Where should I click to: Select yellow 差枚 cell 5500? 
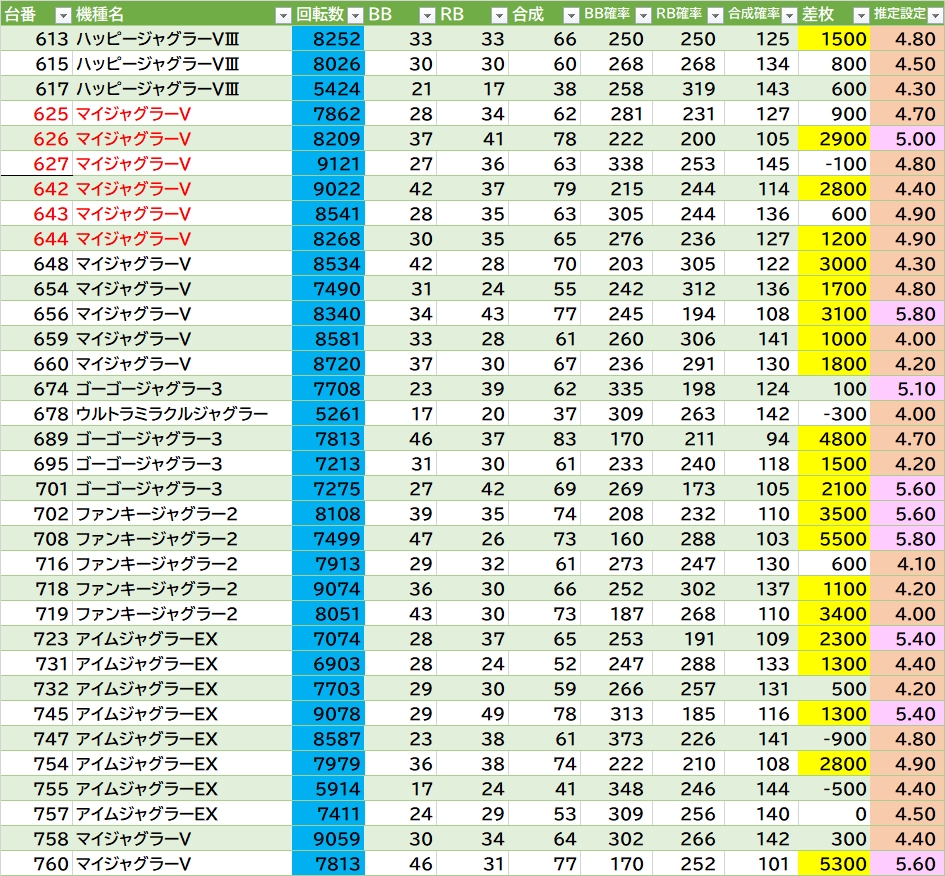tap(834, 539)
